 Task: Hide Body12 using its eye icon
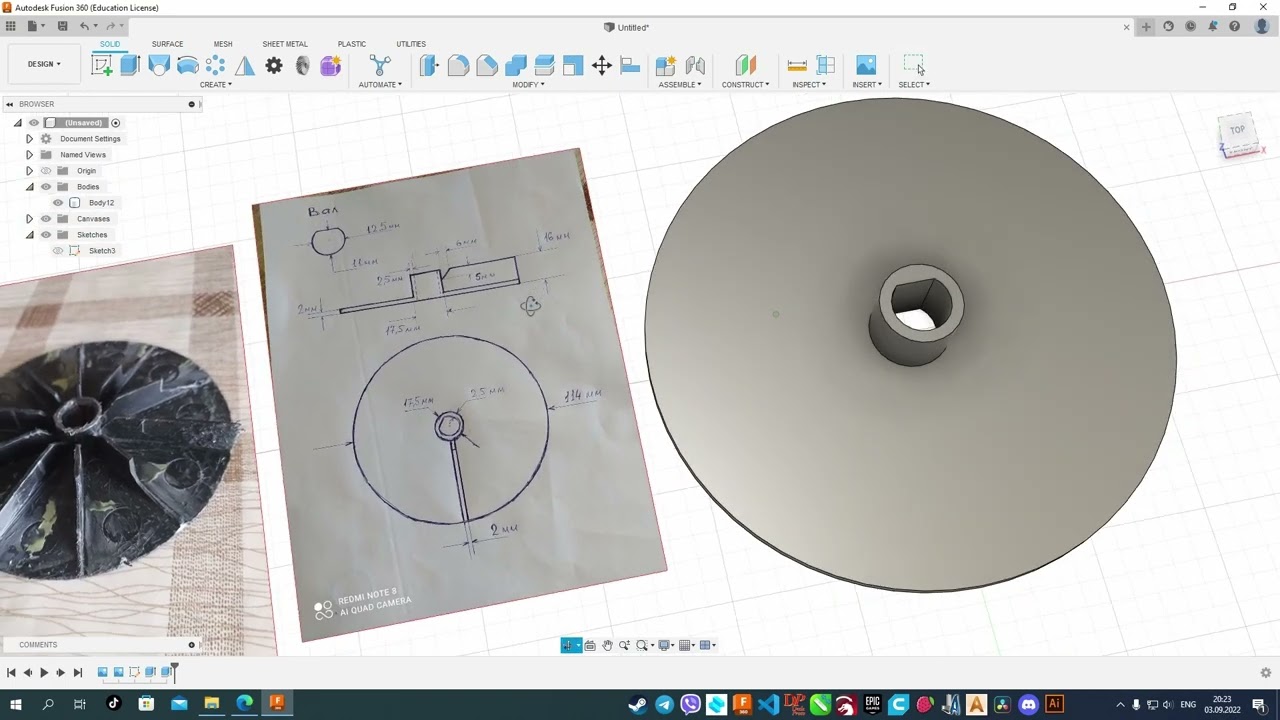58,203
